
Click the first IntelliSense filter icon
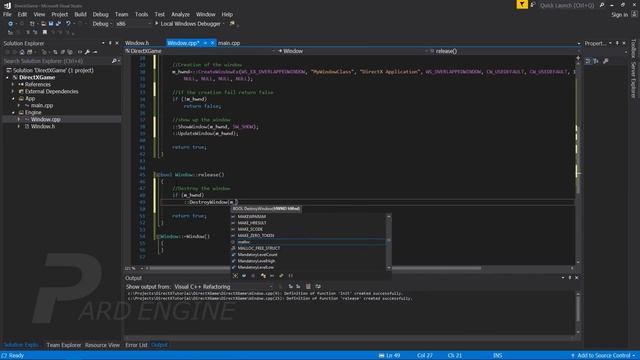(x=235, y=276)
